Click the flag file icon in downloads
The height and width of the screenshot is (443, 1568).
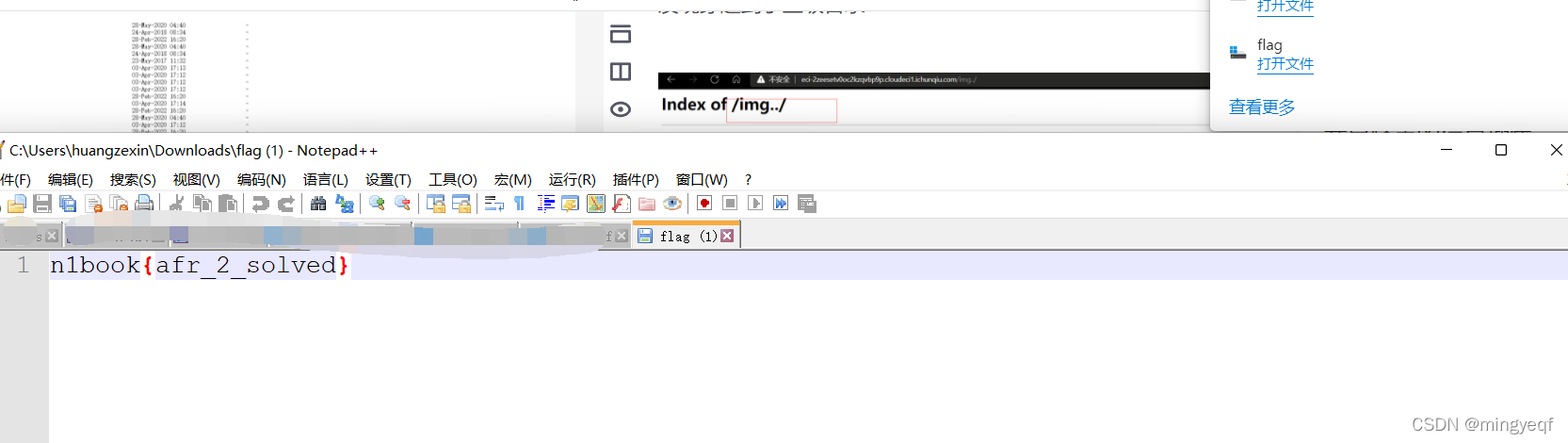[1237, 53]
